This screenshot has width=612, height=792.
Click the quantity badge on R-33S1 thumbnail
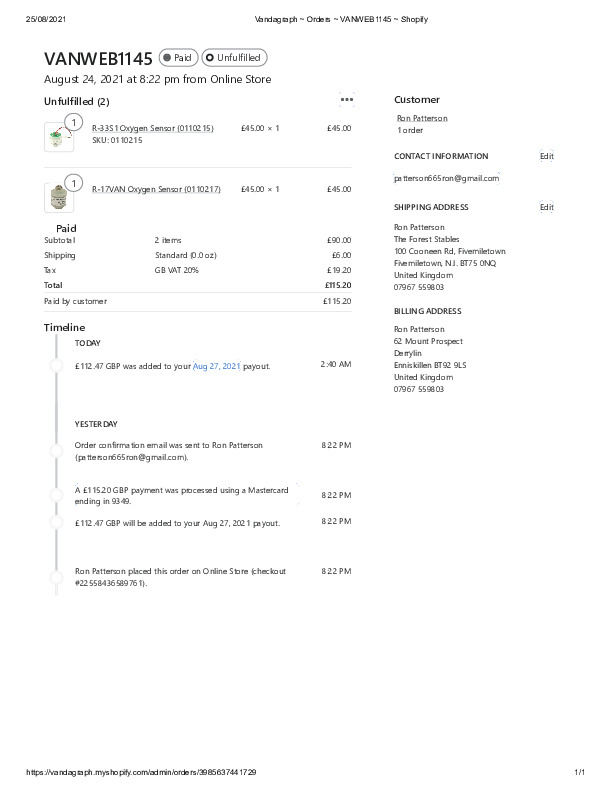point(72,123)
